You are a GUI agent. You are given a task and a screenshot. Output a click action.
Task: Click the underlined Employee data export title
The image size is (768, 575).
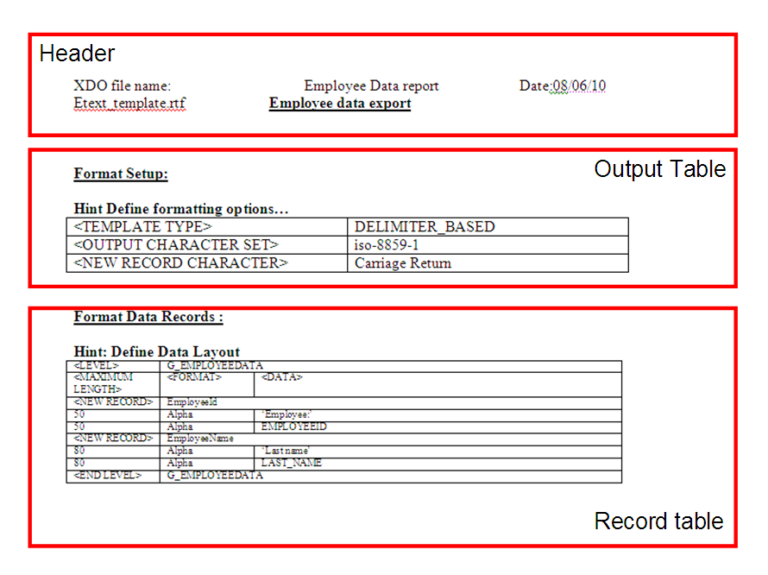coord(340,103)
